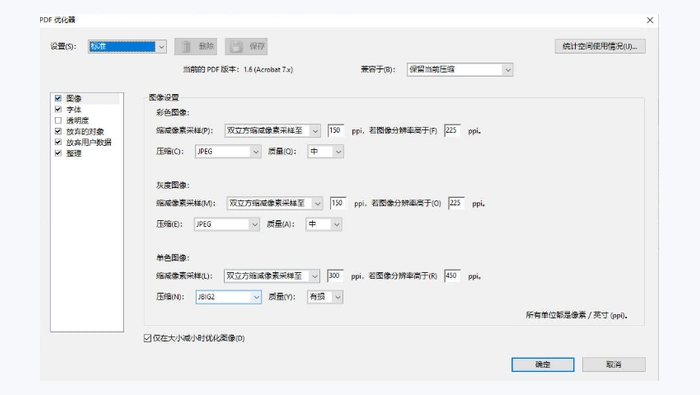
Task: Click color image 150 ppi input field
Action: pyautogui.click(x=336, y=131)
